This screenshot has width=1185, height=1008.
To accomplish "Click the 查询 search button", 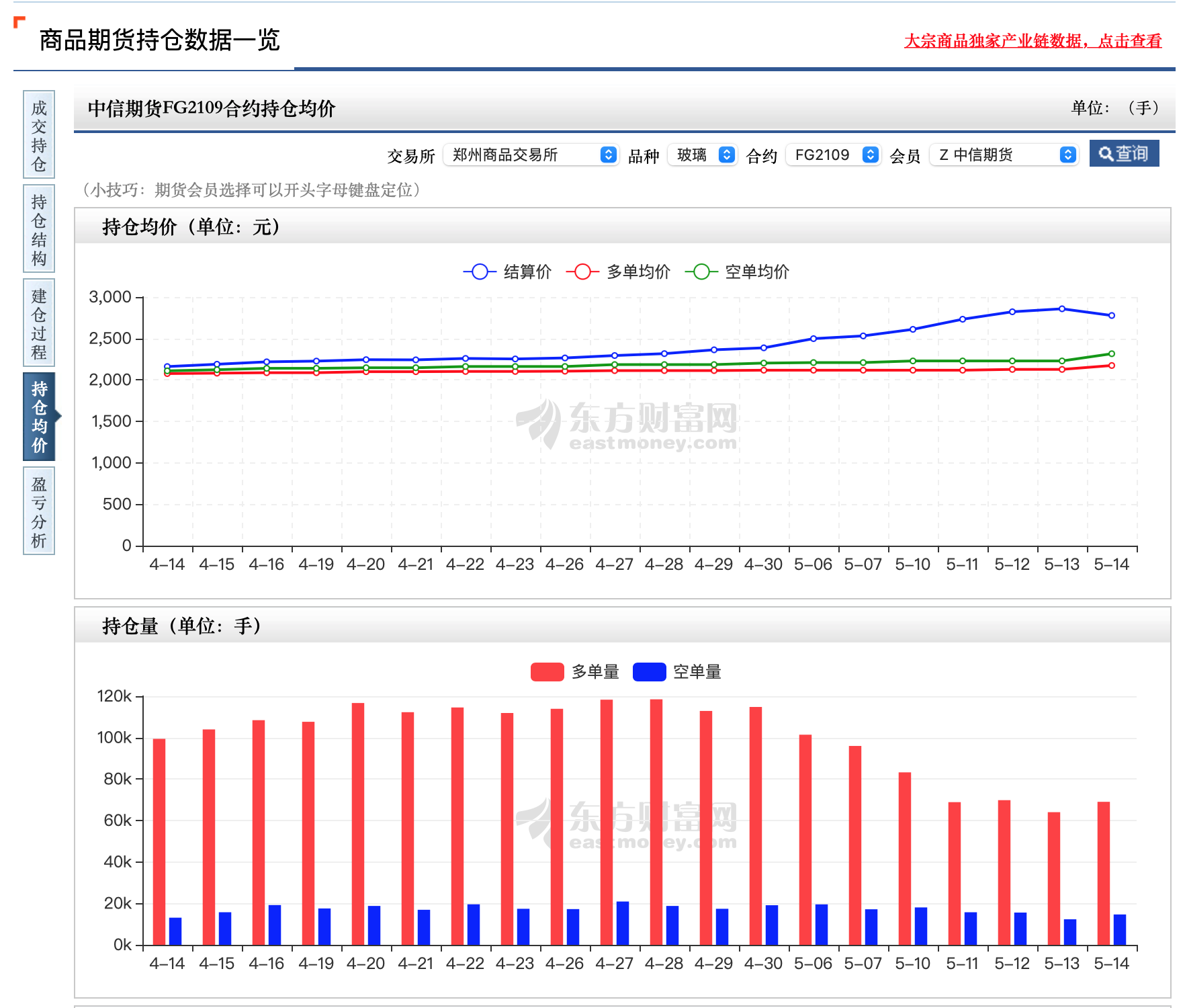I will (x=1124, y=154).
